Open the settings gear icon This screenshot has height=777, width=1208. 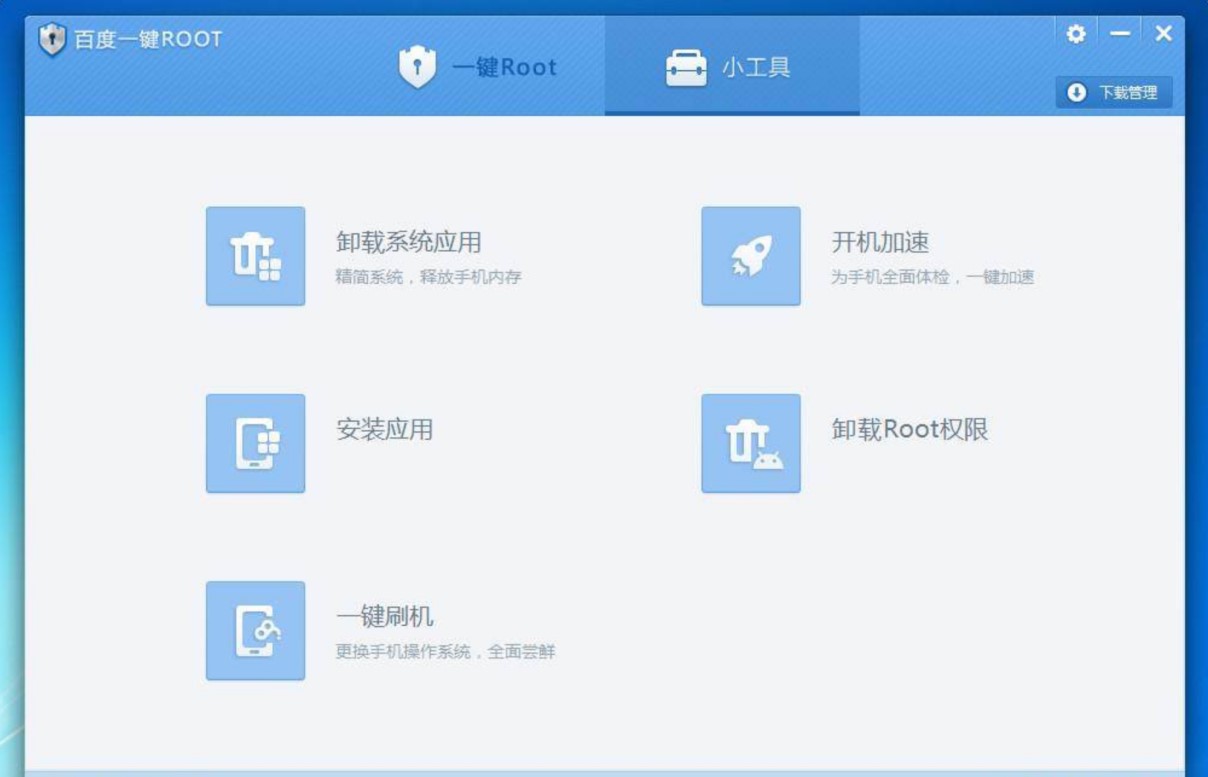(x=1076, y=33)
